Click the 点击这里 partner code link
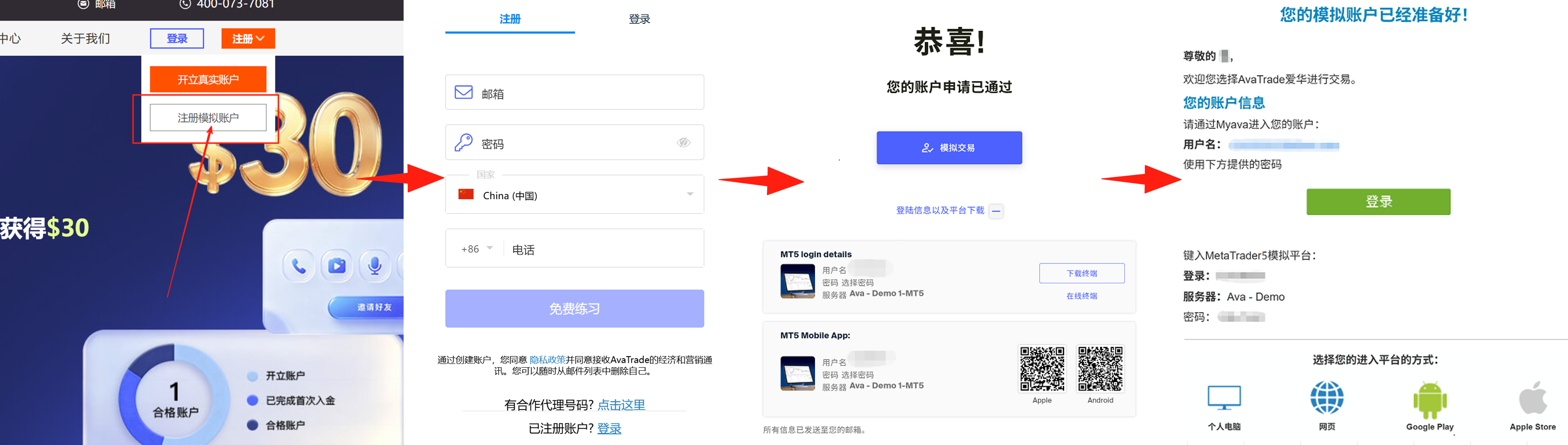The image size is (1568, 445). tap(621, 405)
